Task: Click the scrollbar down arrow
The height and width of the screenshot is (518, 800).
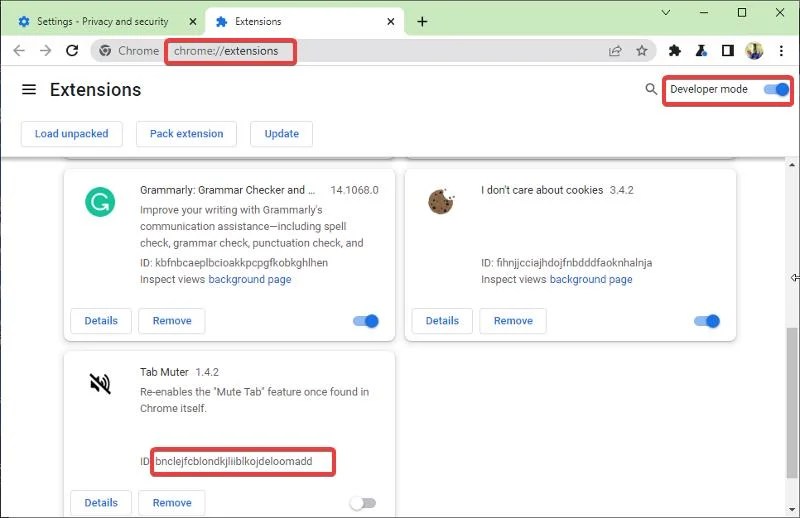Action: [791, 509]
